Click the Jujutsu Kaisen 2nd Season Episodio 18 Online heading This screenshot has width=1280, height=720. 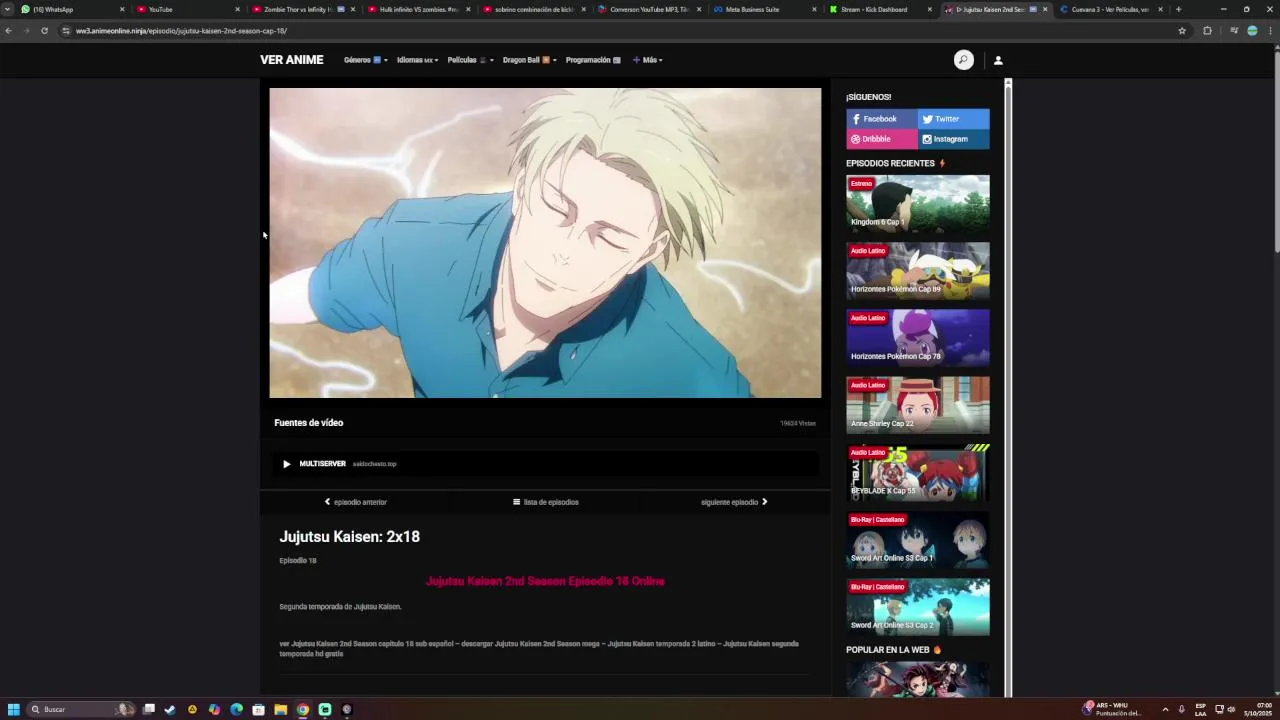click(x=545, y=581)
